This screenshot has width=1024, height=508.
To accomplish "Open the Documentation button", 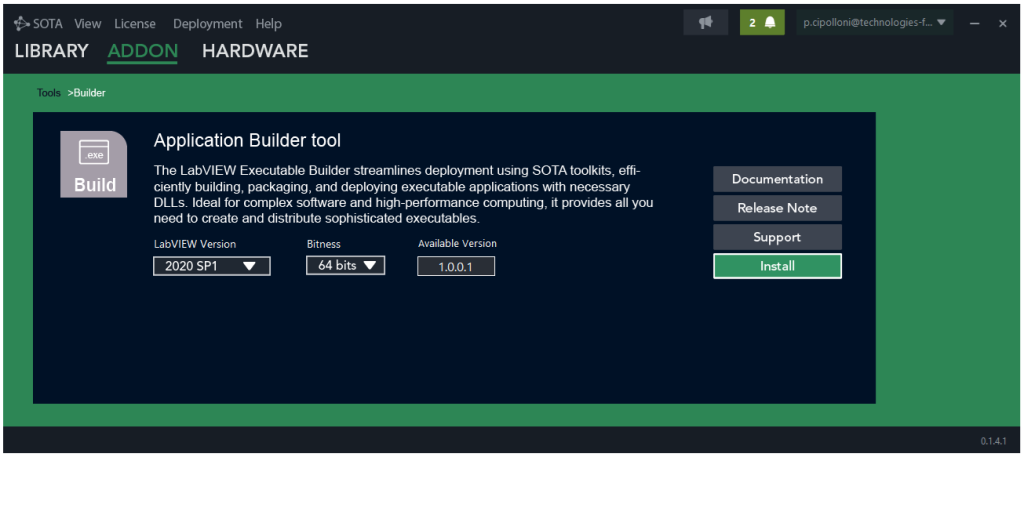I will pos(777,179).
